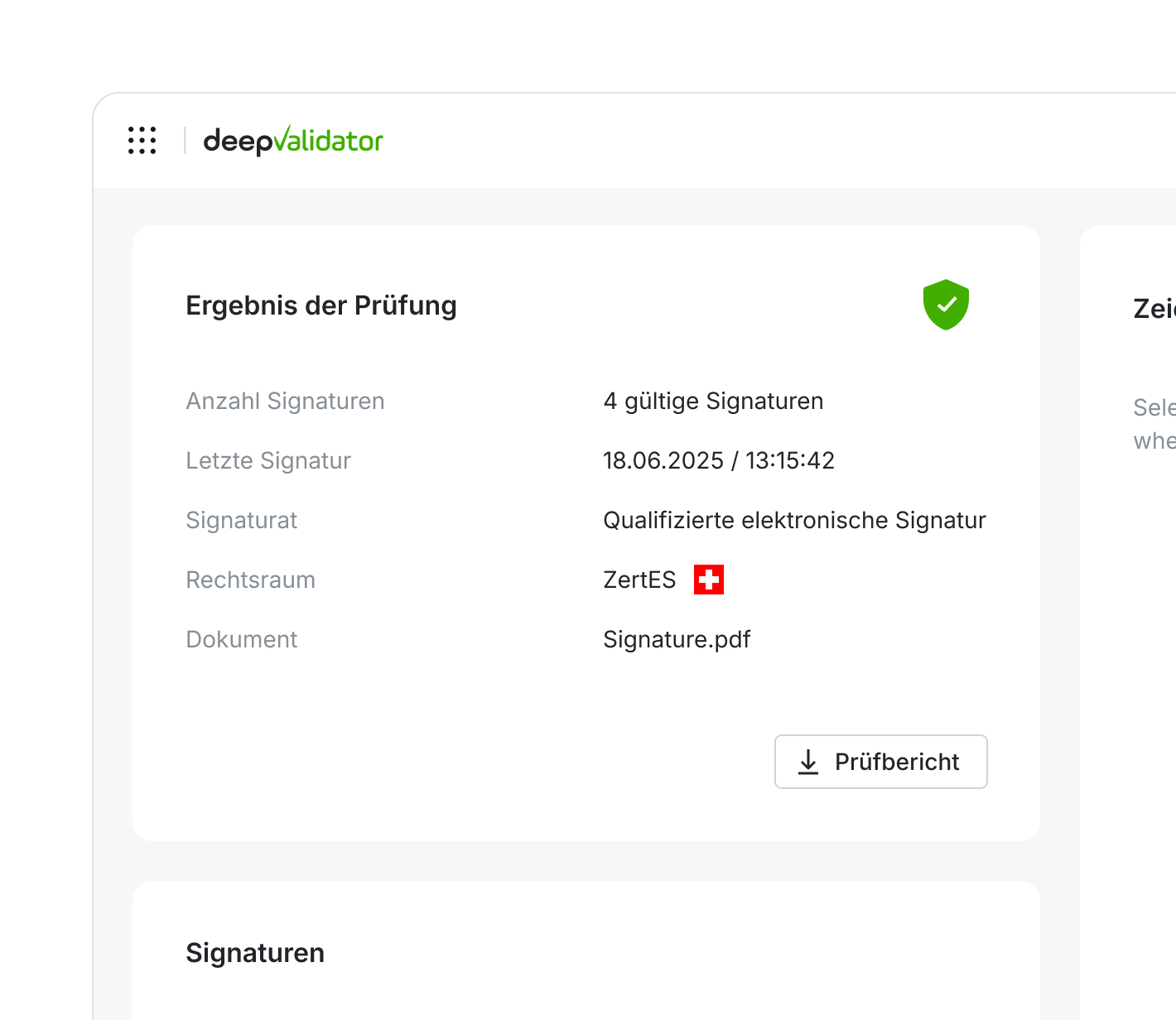This screenshot has width=1176, height=1020.
Task: Click the last signature date 18.06.2025
Action: [x=663, y=460]
